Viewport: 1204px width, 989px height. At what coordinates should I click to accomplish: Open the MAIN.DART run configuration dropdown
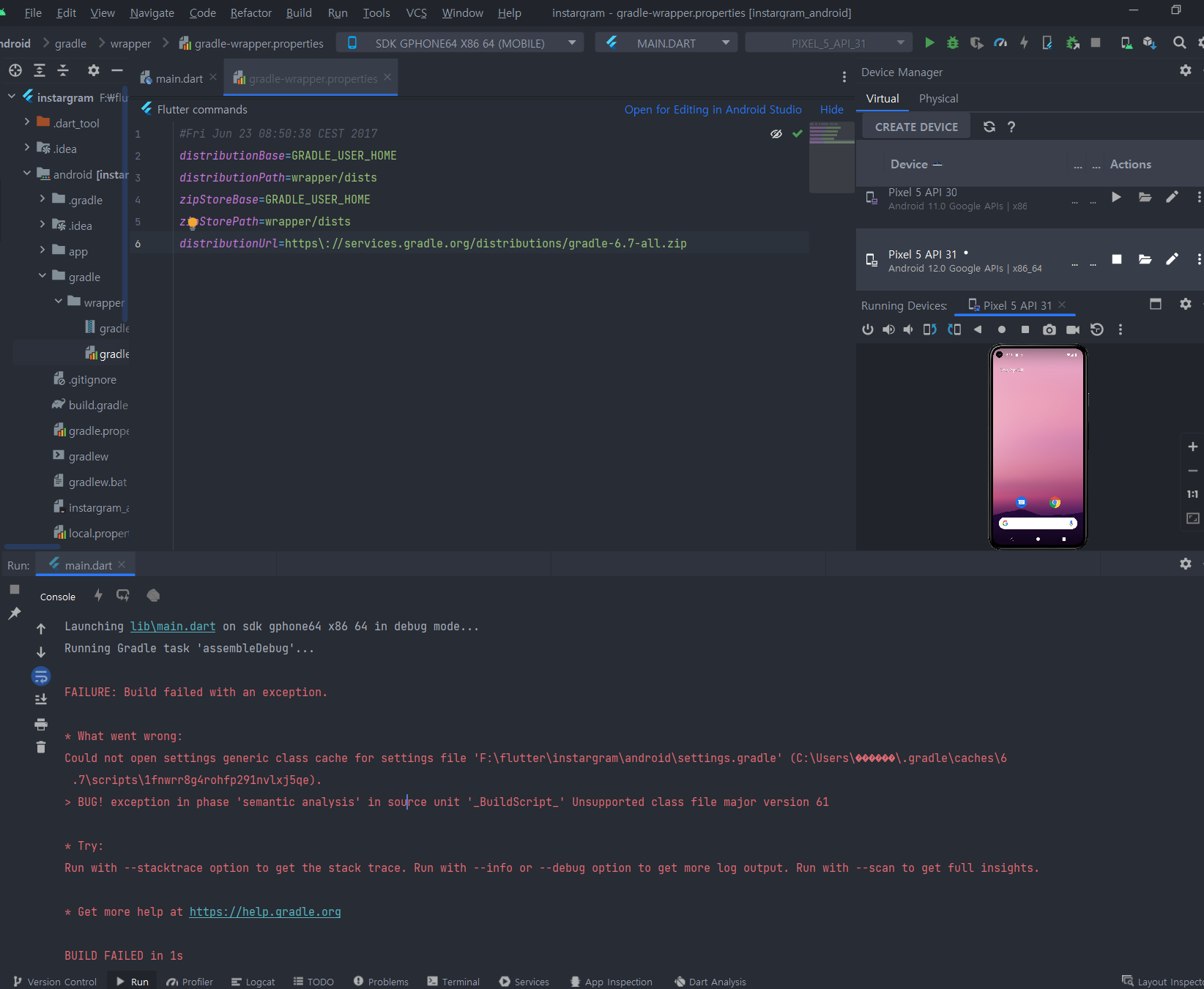coord(666,43)
